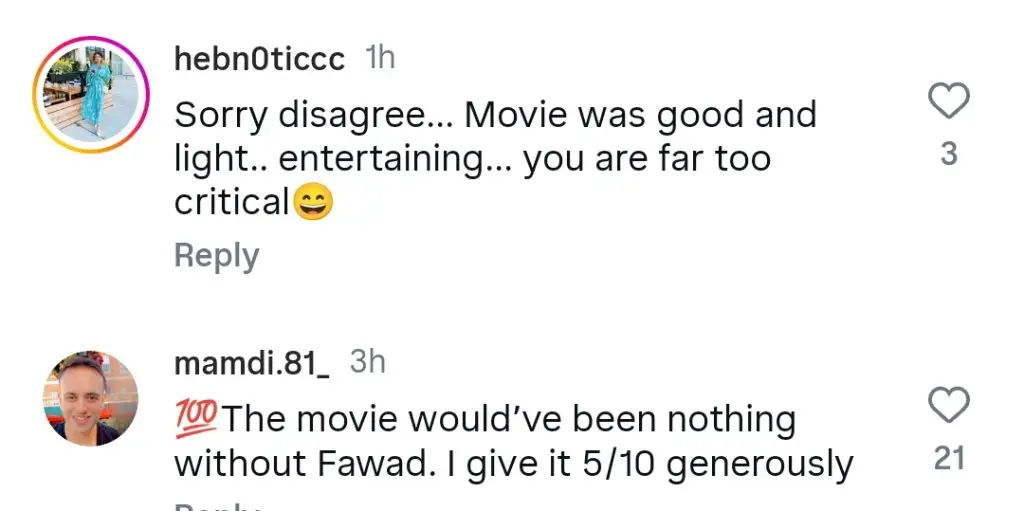Screen dimensions: 1024x511
Task: View the 21 likes count
Action: pos(949,459)
